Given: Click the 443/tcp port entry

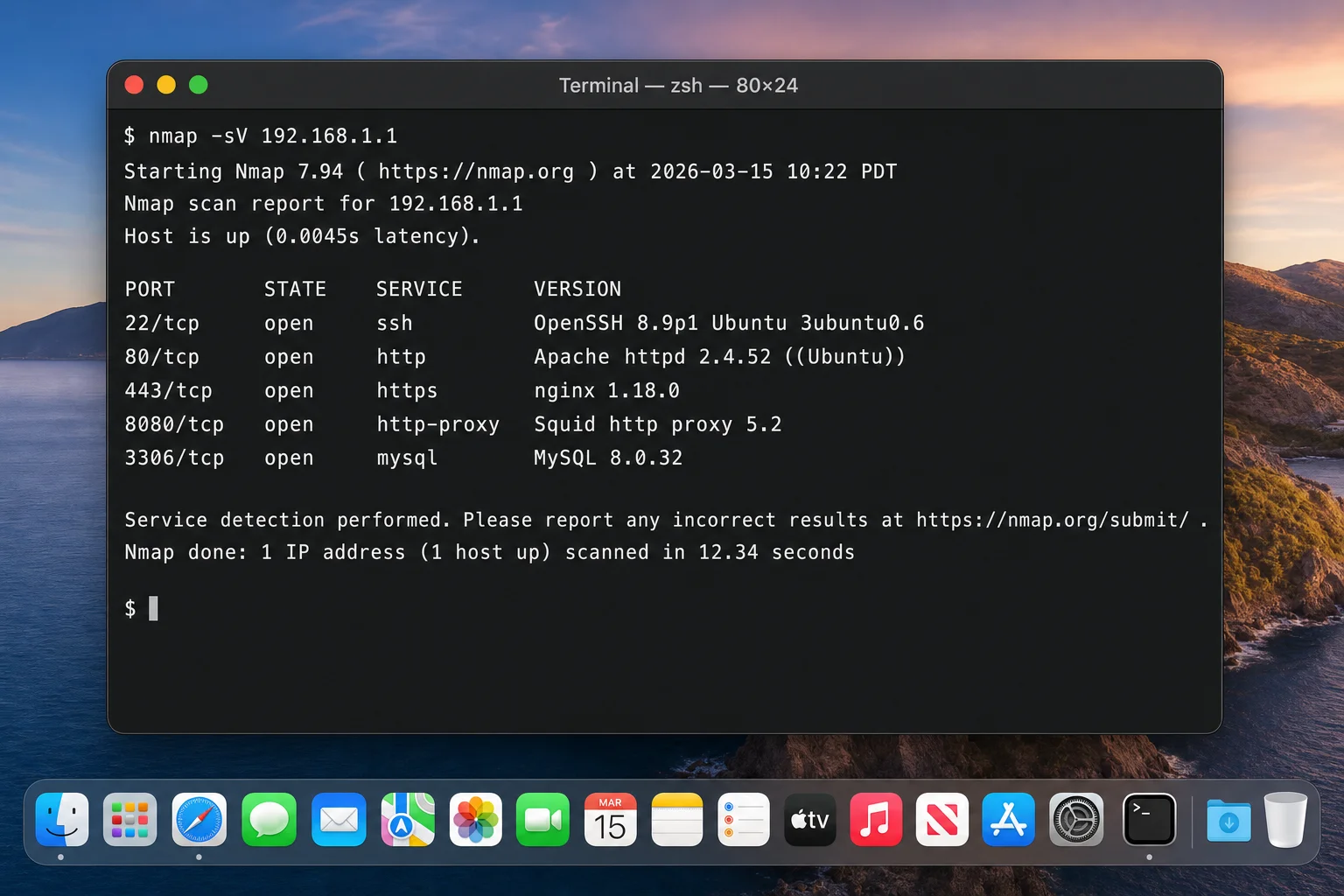Looking at the screenshot, I should [168, 390].
